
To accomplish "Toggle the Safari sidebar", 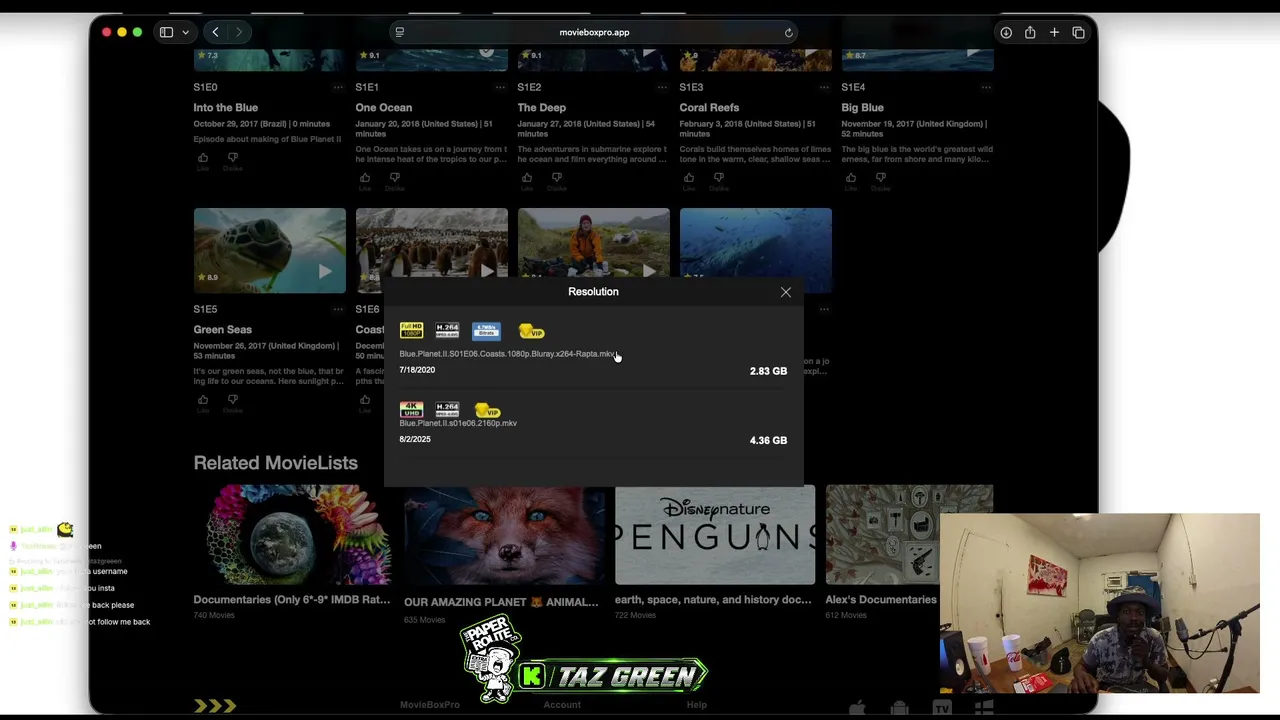I will coord(166,32).
